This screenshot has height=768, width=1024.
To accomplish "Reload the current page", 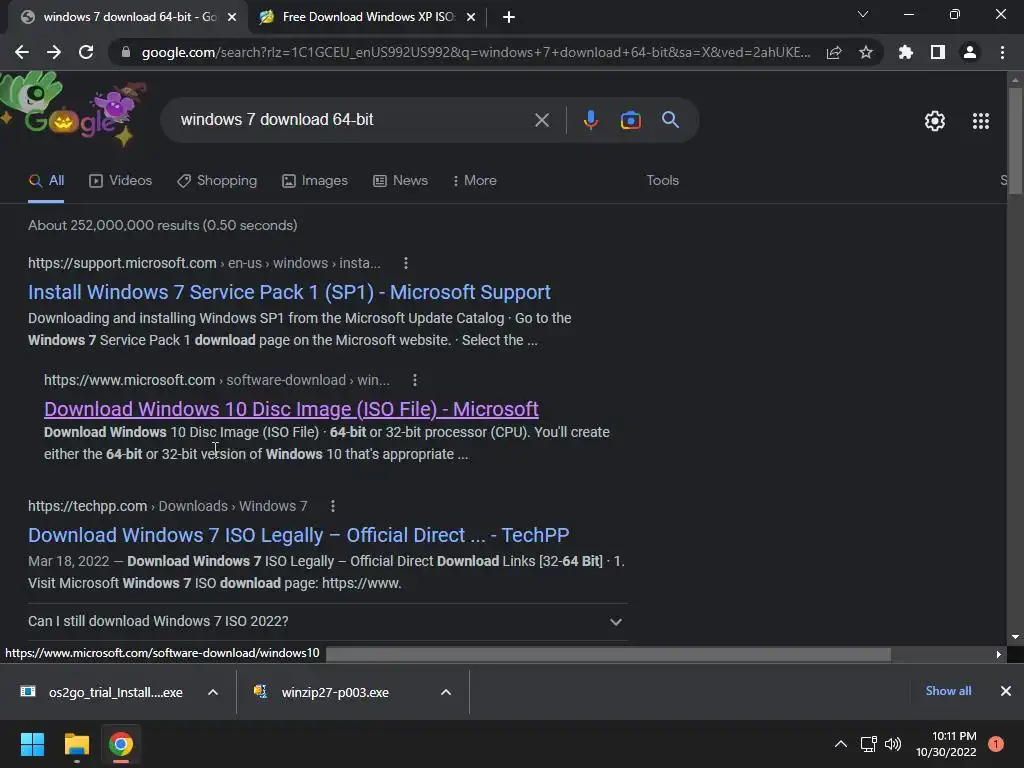I will coord(86,52).
